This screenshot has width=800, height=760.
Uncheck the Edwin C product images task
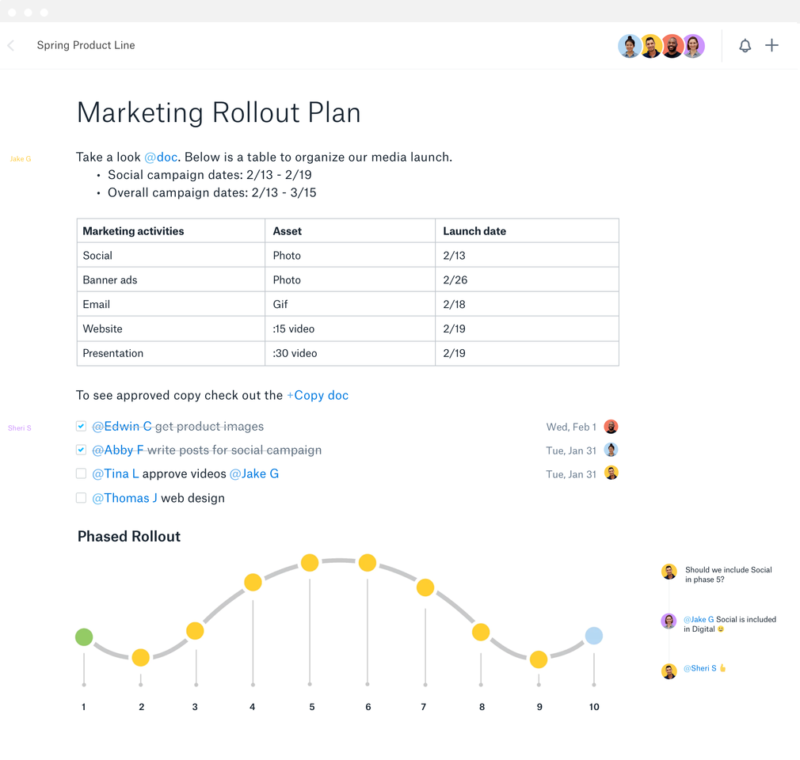pos(81,426)
